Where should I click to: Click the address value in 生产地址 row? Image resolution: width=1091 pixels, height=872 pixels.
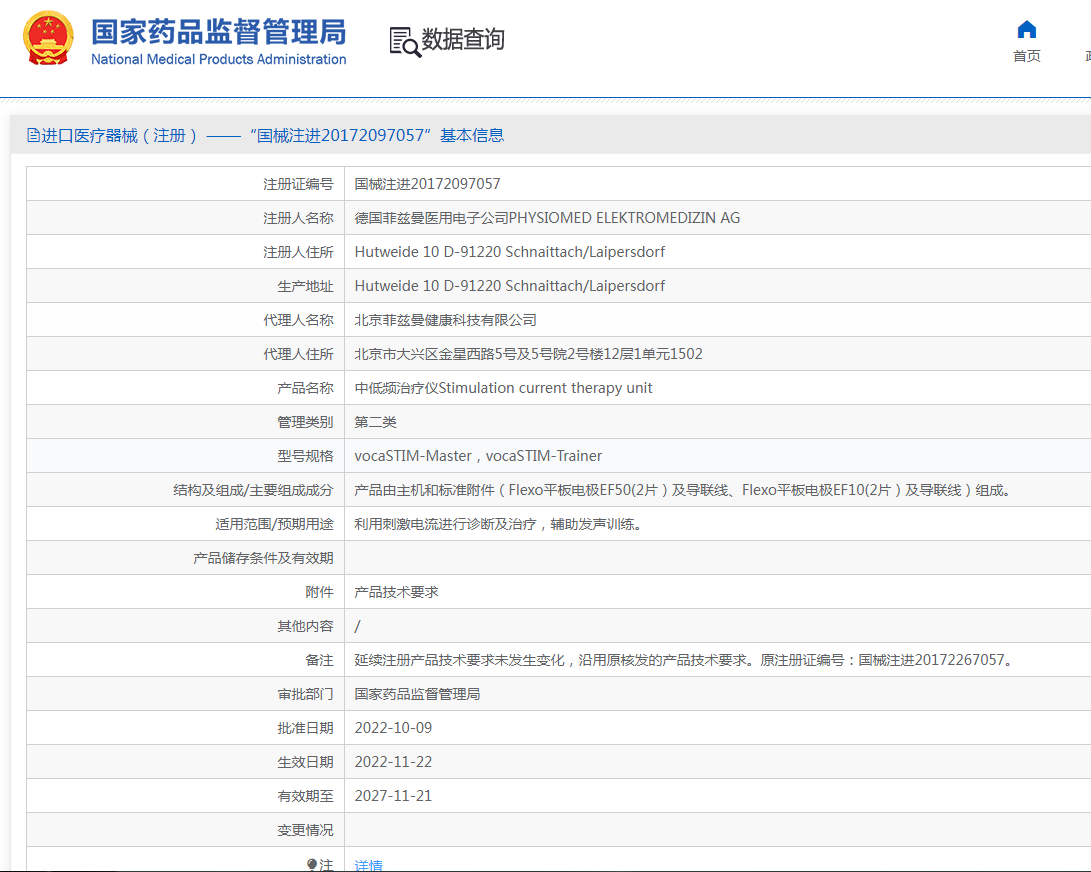tap(509, 286)
